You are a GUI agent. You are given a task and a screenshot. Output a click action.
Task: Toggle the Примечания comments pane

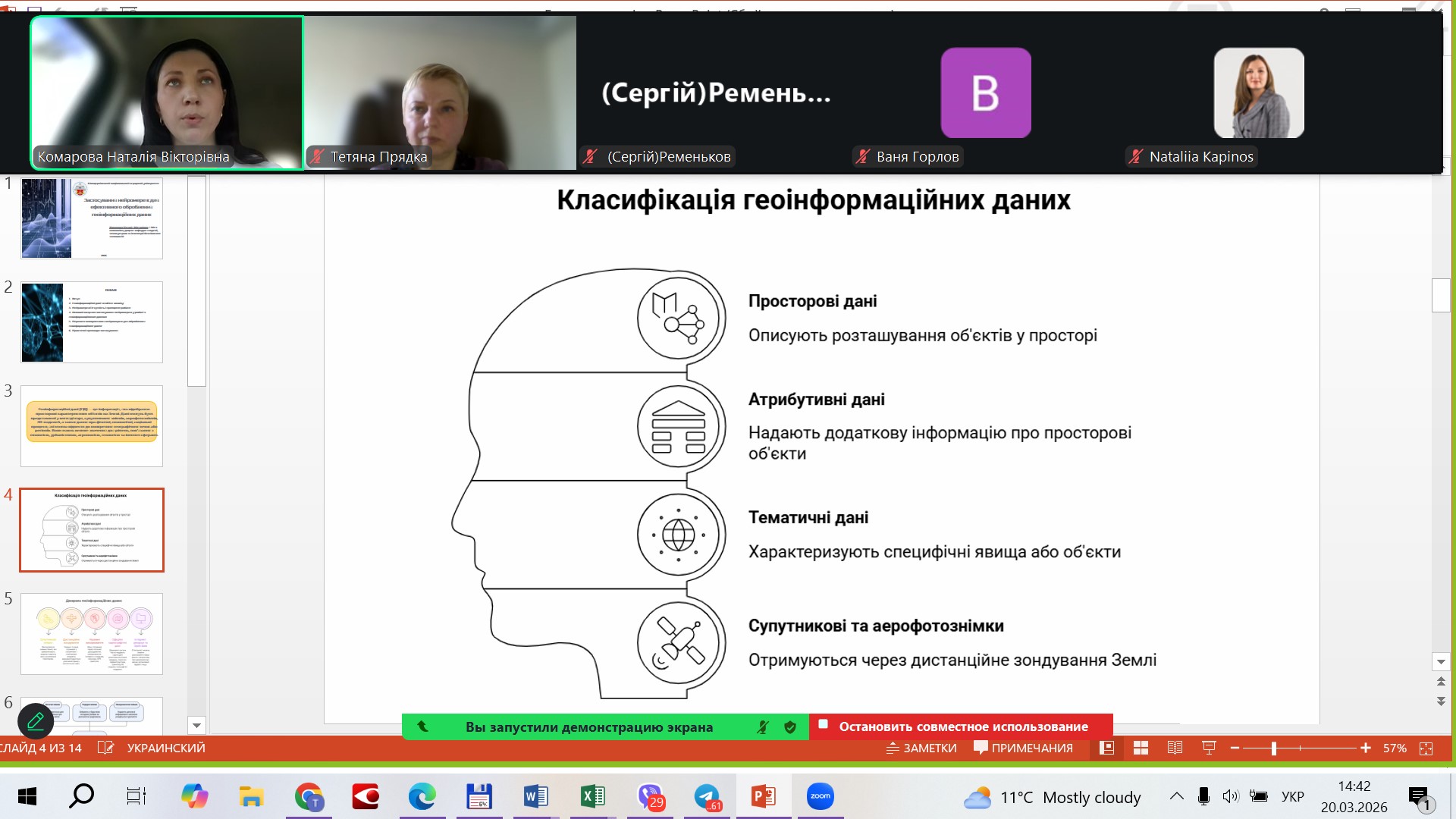pyautogui.click(x=1023, y=748)
